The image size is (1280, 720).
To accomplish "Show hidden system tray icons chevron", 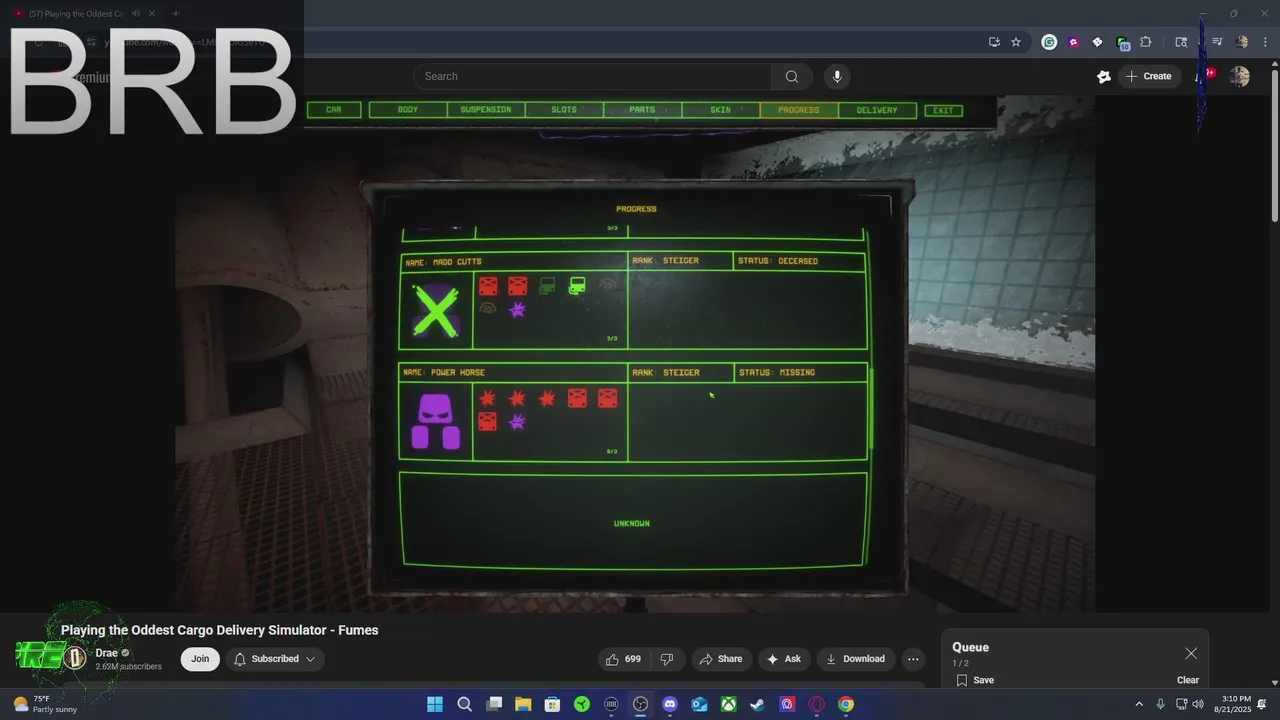I will pyautogui.click(x=1138, y=704).
